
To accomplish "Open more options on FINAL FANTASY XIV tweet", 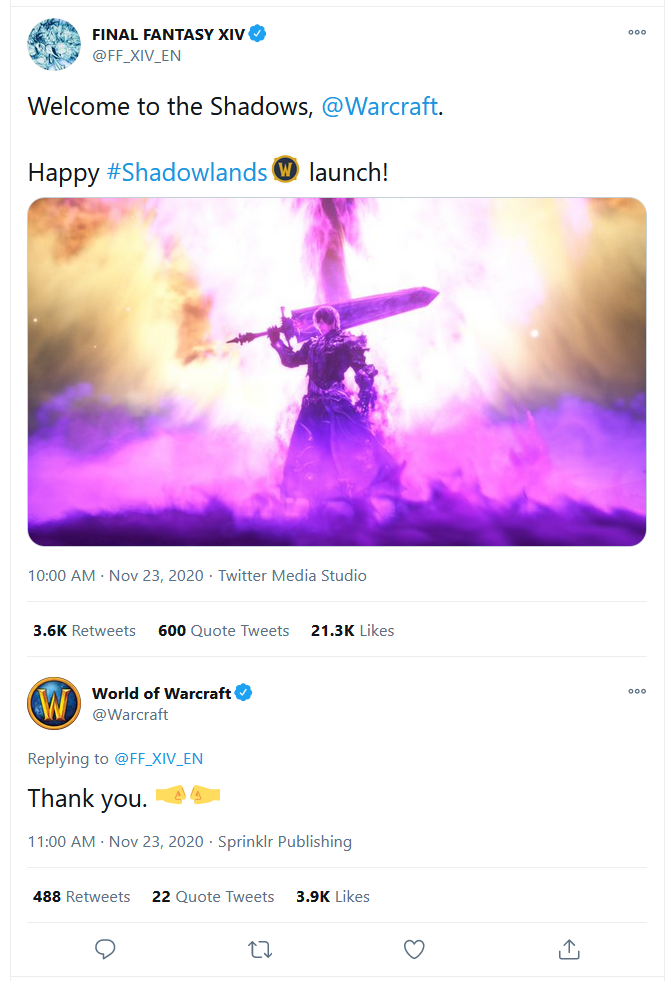I will pos(636,33).
